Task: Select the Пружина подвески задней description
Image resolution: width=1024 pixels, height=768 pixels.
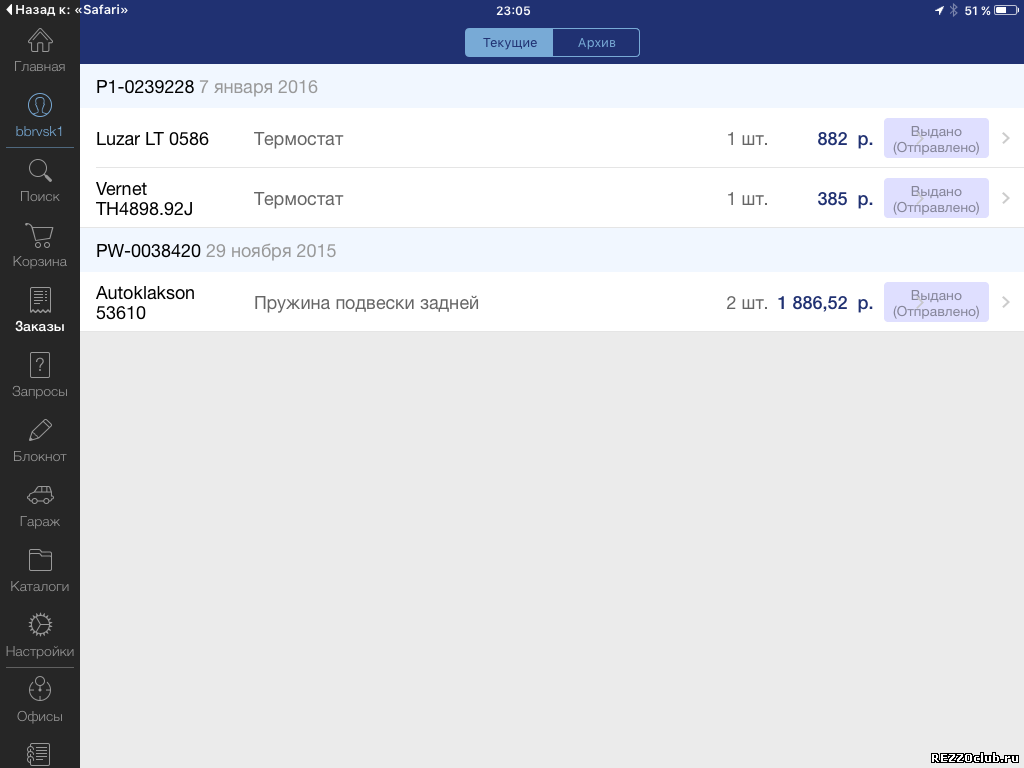Action: [x=366, y=303]
